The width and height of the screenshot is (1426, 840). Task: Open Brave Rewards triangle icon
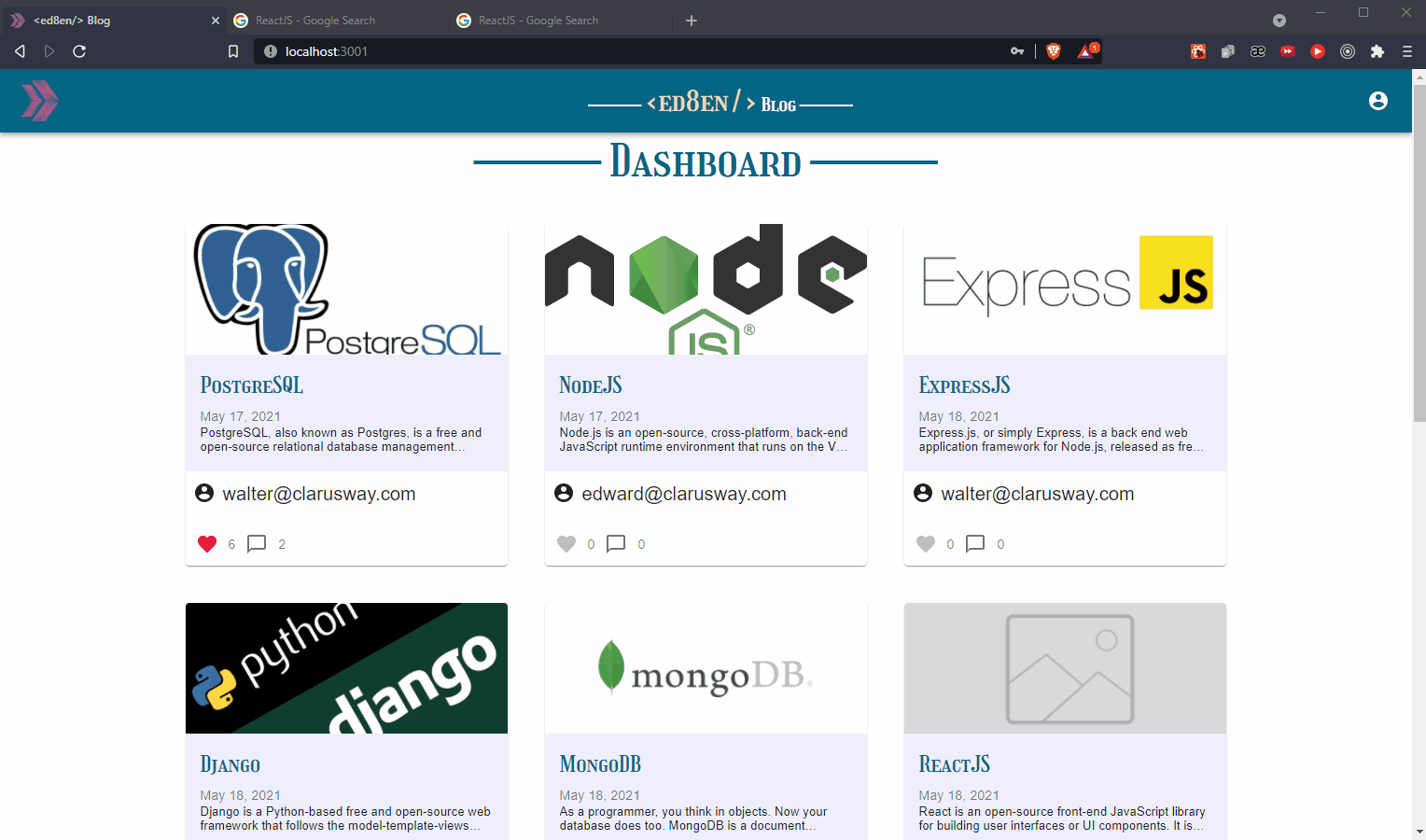click(1087, 51)
